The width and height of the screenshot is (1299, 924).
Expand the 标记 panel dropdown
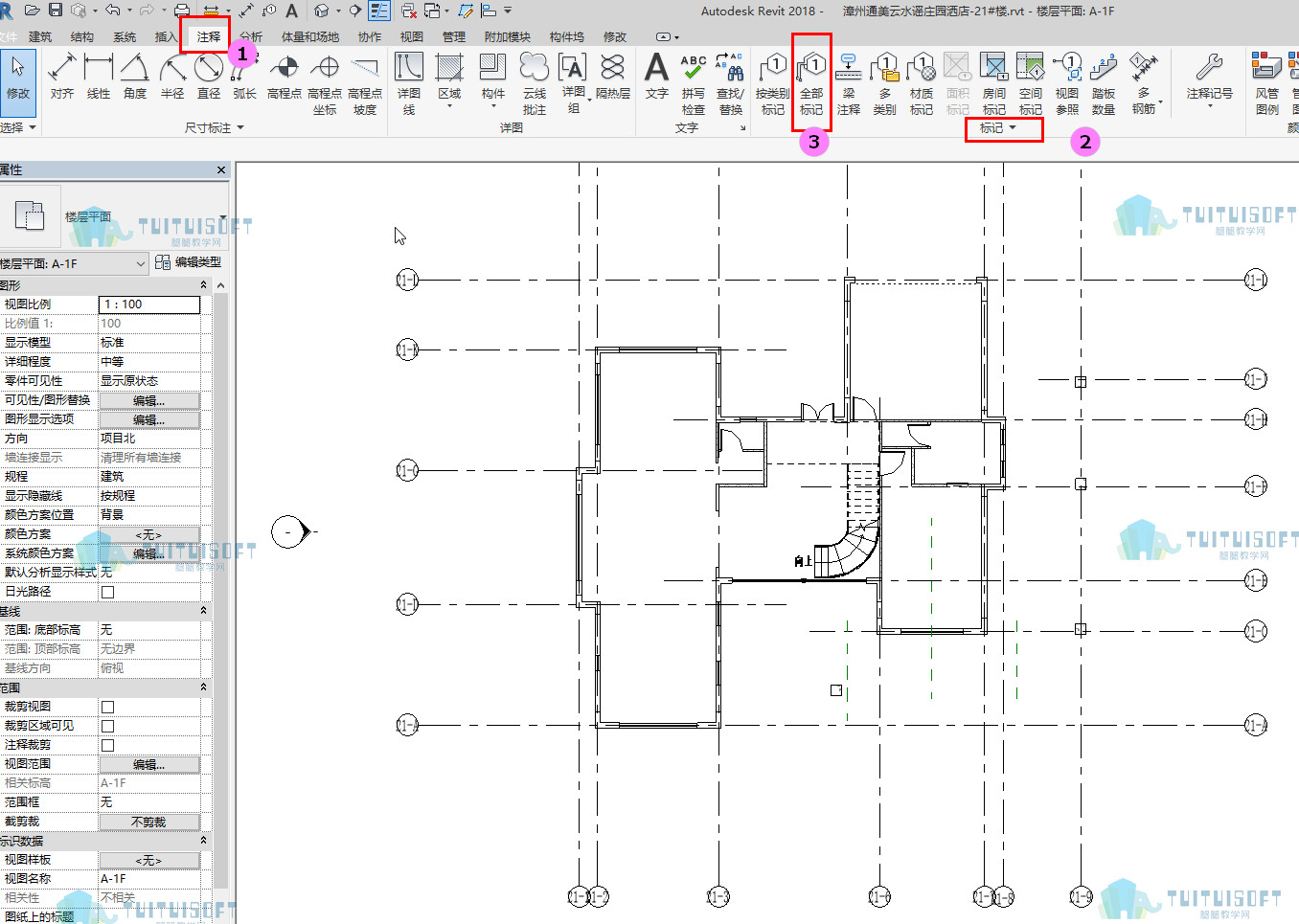[998, 128]
